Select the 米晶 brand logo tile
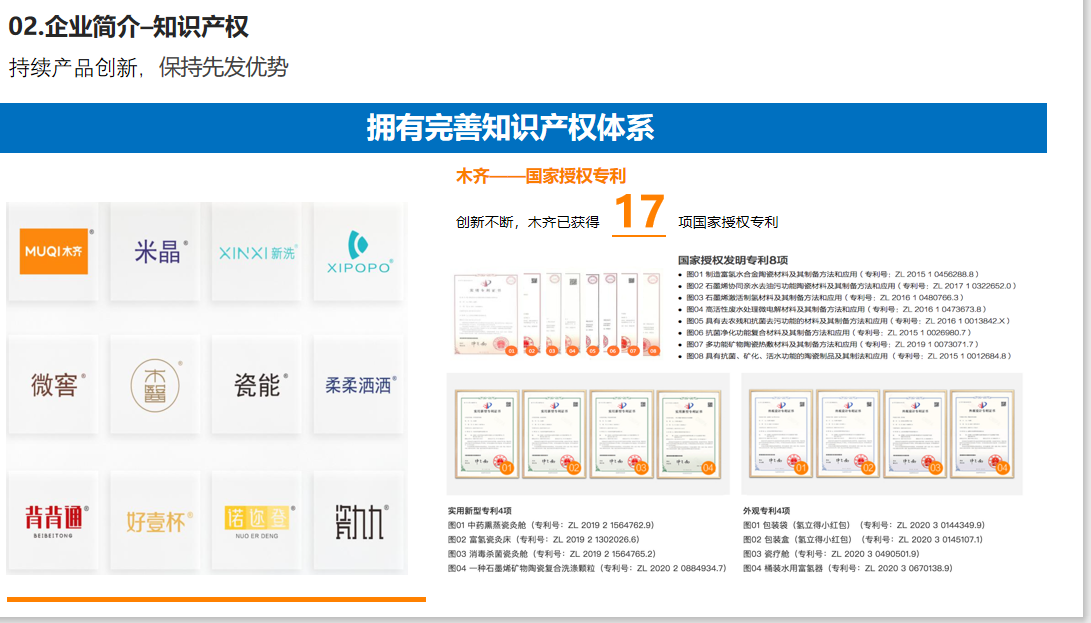1091x623 pixels. (158, 251)
